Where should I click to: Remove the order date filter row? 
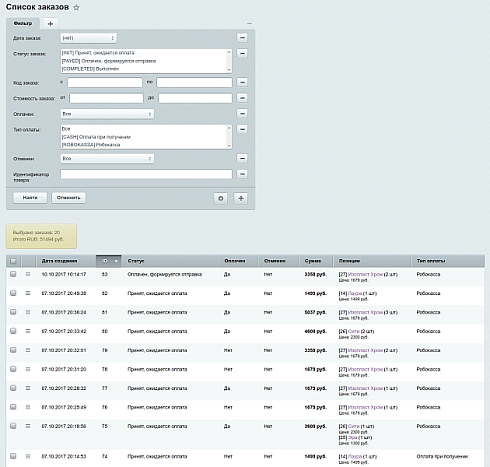242,38
